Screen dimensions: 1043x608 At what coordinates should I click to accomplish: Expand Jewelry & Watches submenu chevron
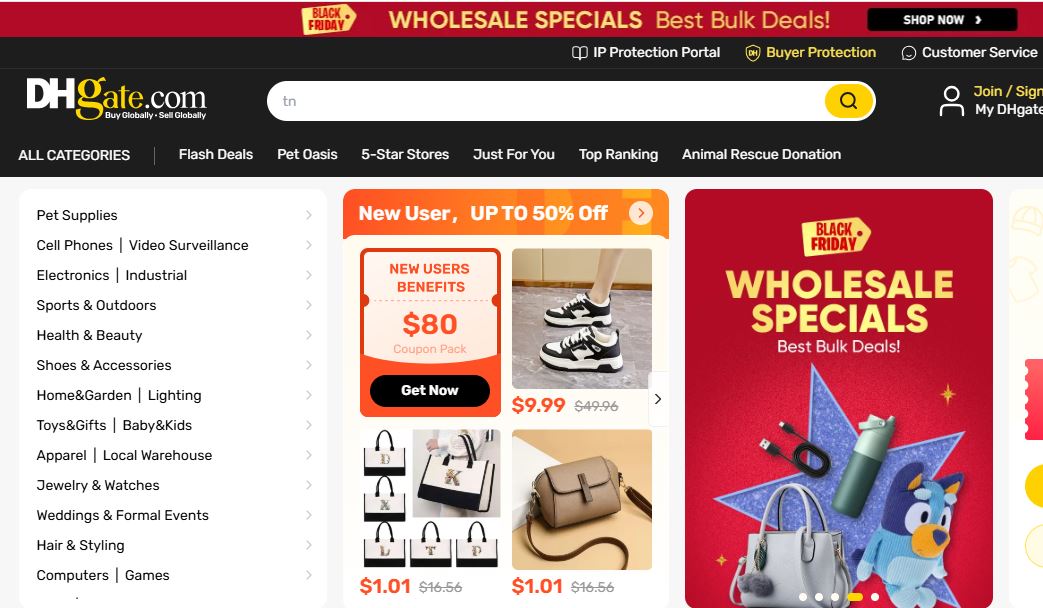(309, 485)
